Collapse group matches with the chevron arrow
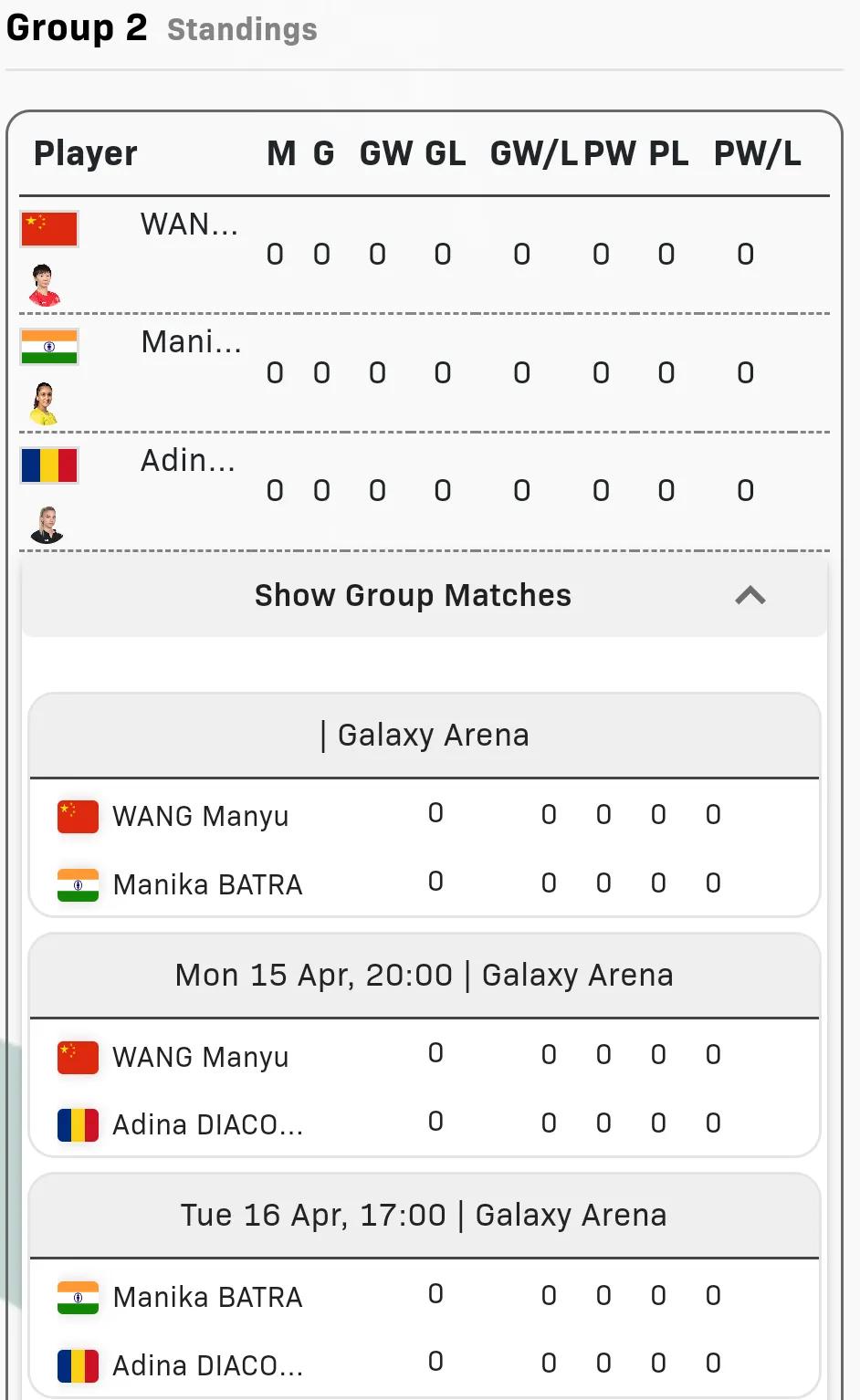Viewport: 860px width, 1400px height. click(750, 596)
